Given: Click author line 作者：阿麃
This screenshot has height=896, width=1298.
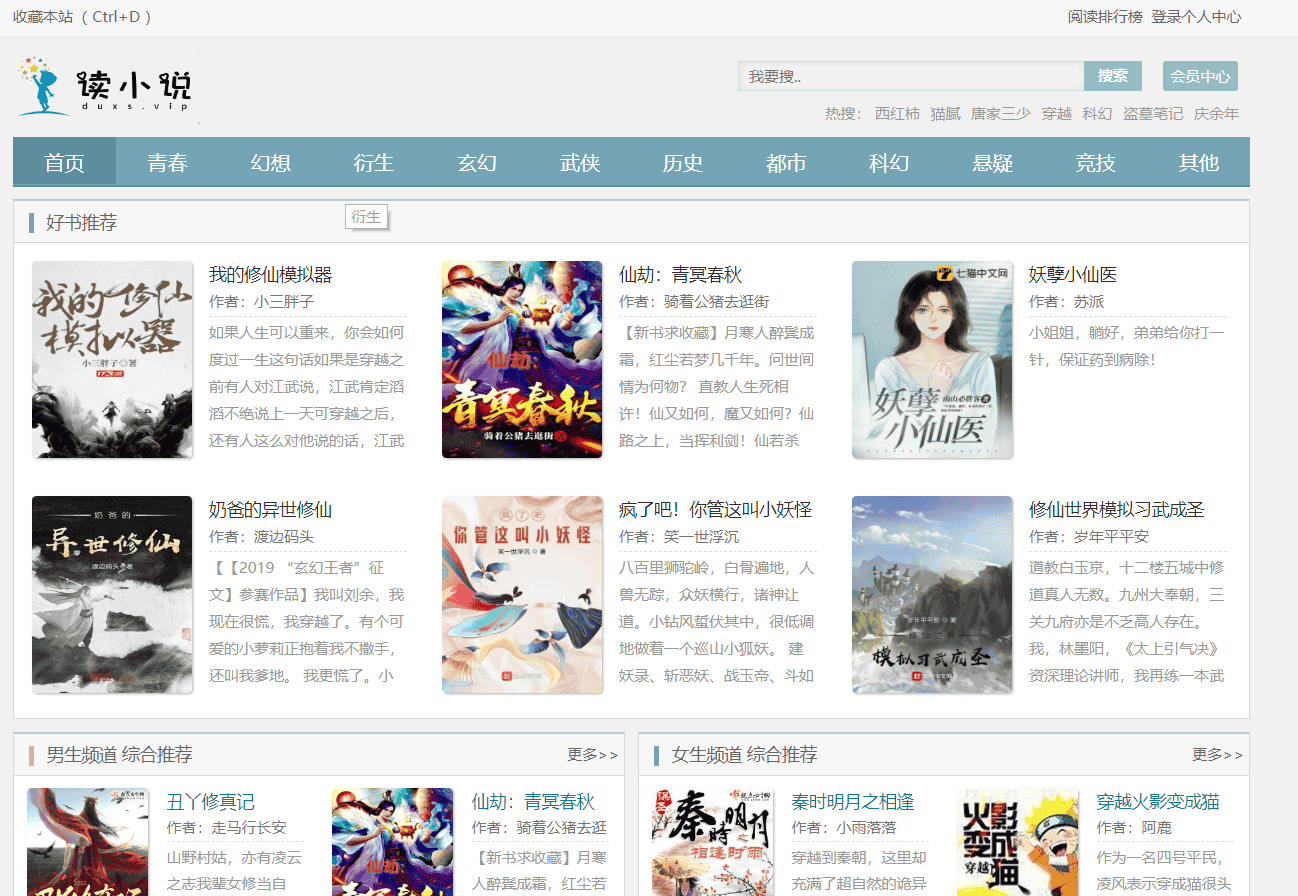Looking at the screenshot, I should [1134, 828].
